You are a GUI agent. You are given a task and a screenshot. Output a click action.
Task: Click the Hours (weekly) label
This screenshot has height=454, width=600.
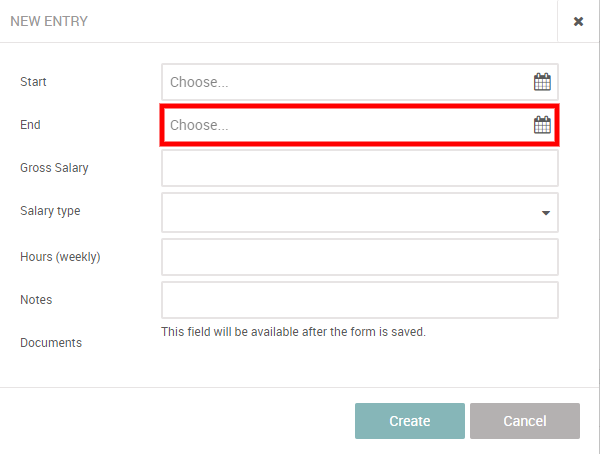60,256
